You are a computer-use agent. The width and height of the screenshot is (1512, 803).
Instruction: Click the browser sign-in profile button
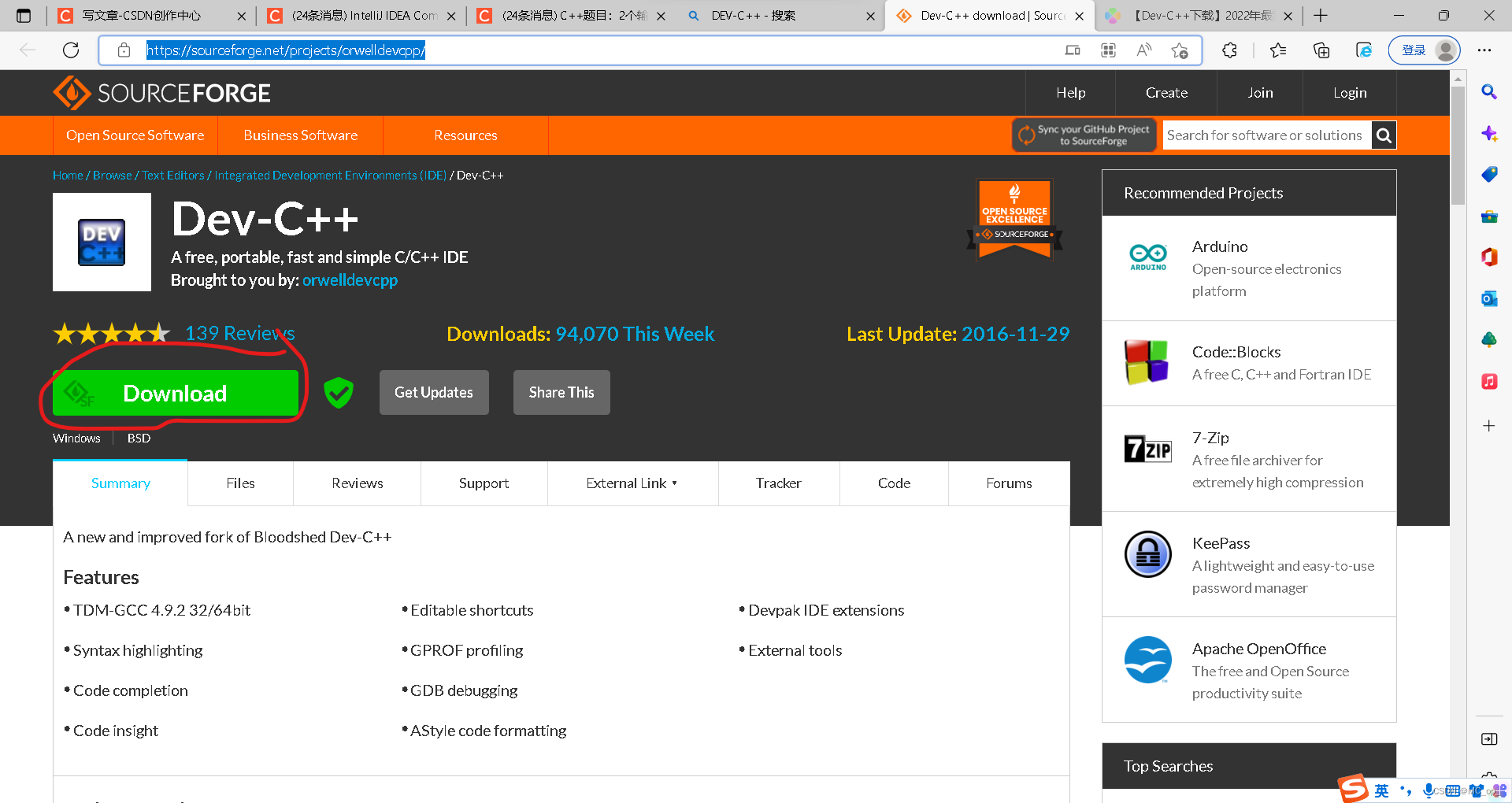point(1424,50)
